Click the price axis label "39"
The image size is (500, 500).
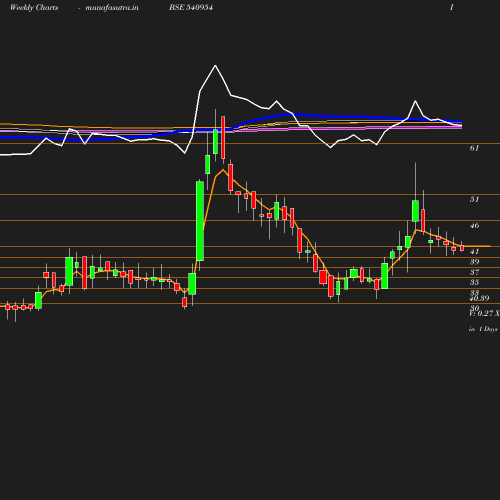click(x=474, y=262)
